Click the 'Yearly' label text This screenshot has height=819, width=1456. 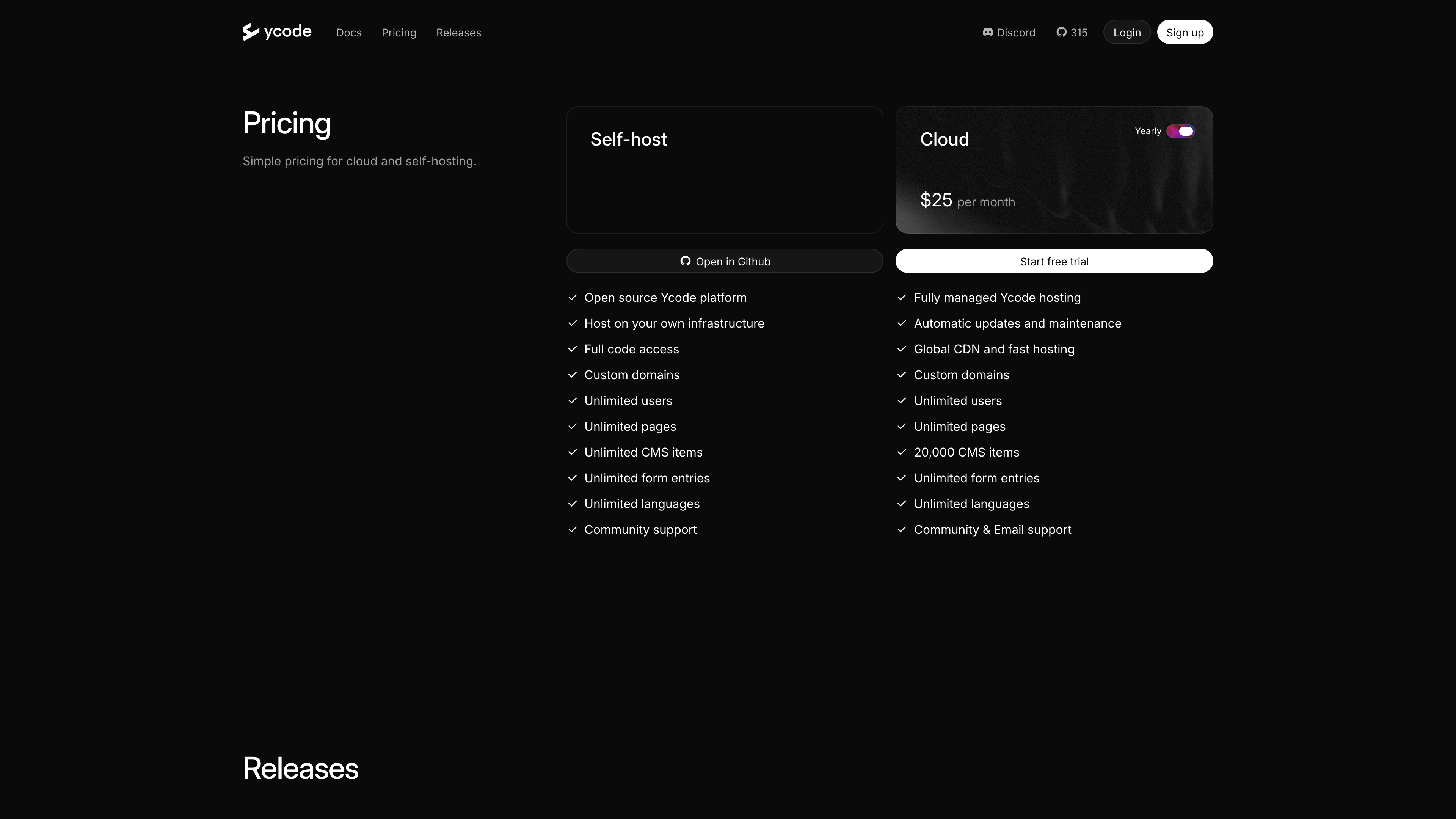(x=1147, y=131)
